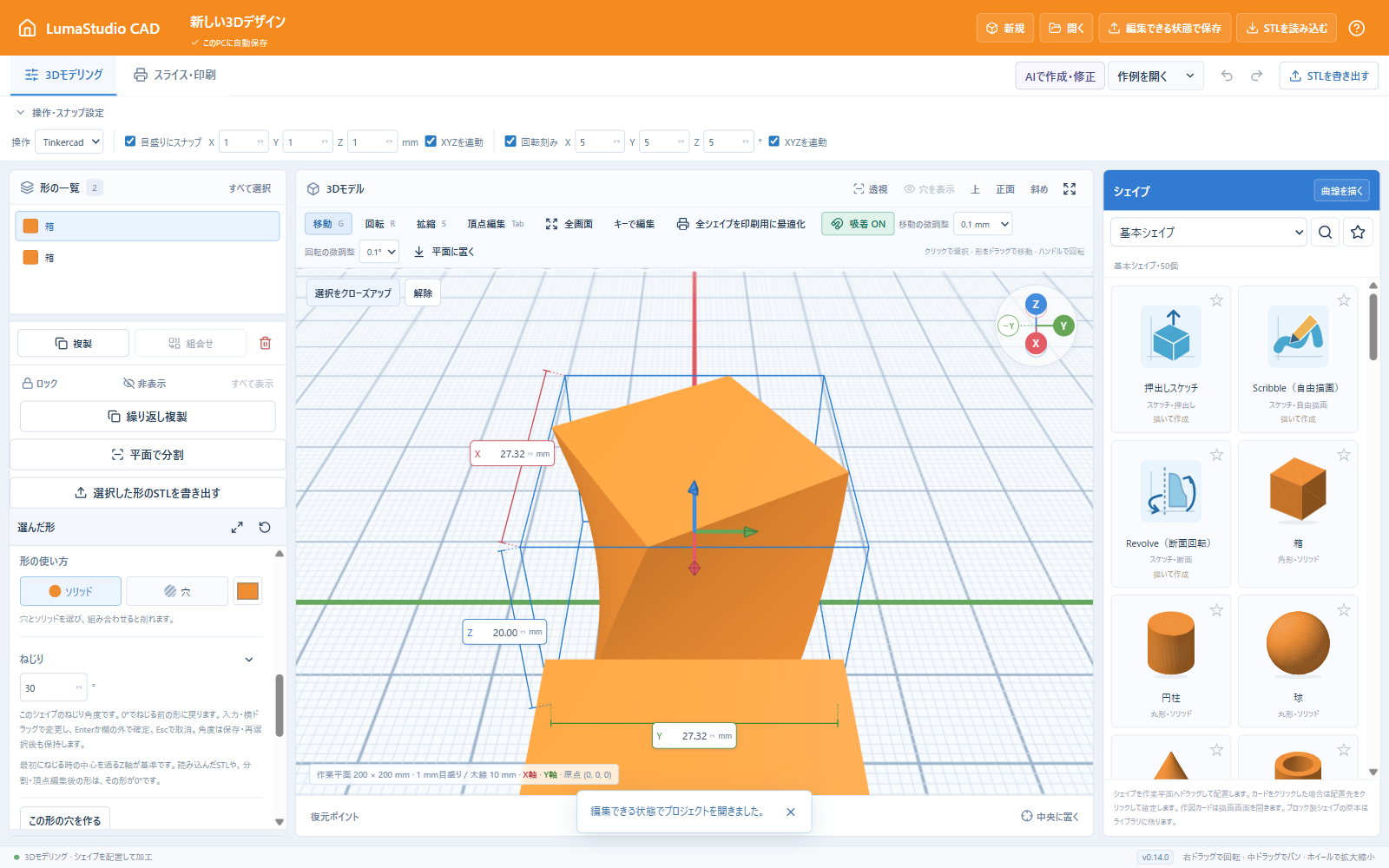Toggle 回転刻み checkbox

(x=510, y=141)
